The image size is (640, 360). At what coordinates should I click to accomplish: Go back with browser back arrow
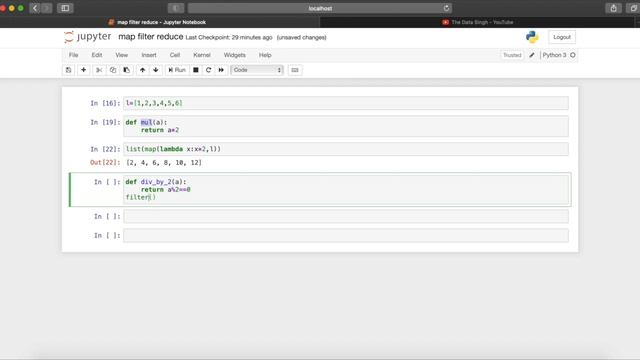click(35, 8)
